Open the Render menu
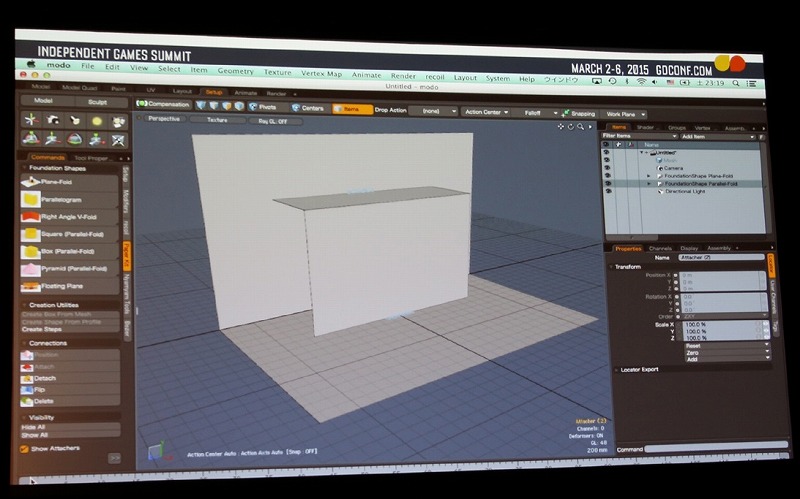Screen dimensions: 800x499 pos(403,76)
